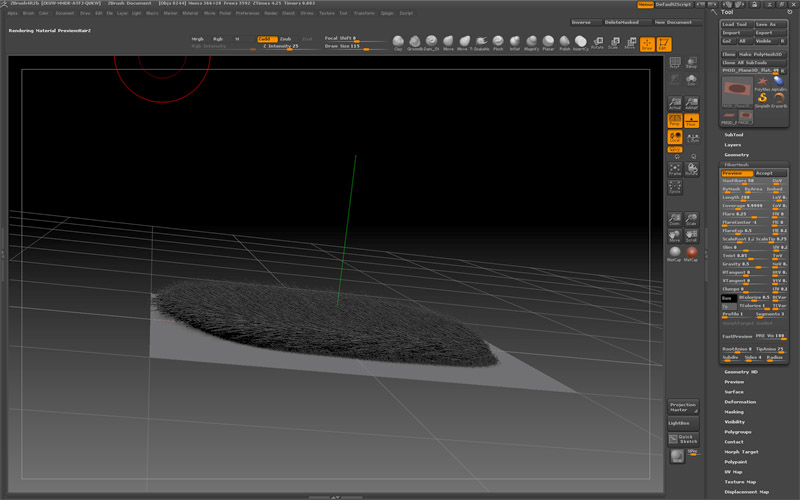Open the Brush menu
This screenshot has height=500, width=800.
(29, 13)
